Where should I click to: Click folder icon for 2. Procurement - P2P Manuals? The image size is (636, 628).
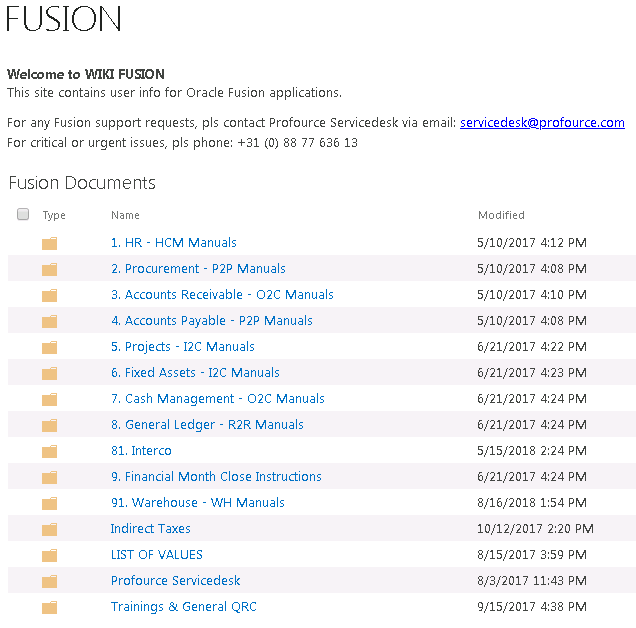point(49,269)
